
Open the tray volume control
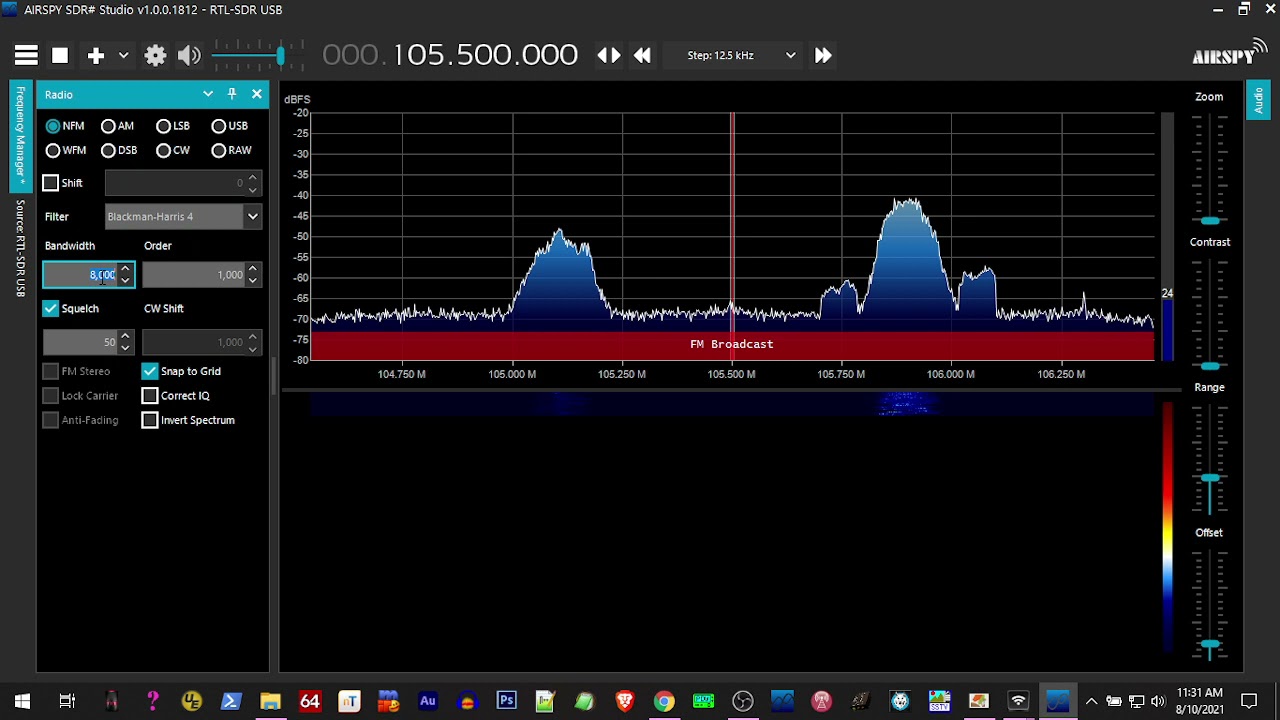pyautogui.click(x=1158, y=701)
